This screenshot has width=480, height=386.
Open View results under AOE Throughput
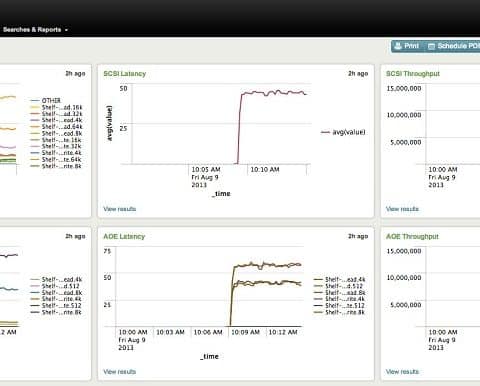(402, 372)
